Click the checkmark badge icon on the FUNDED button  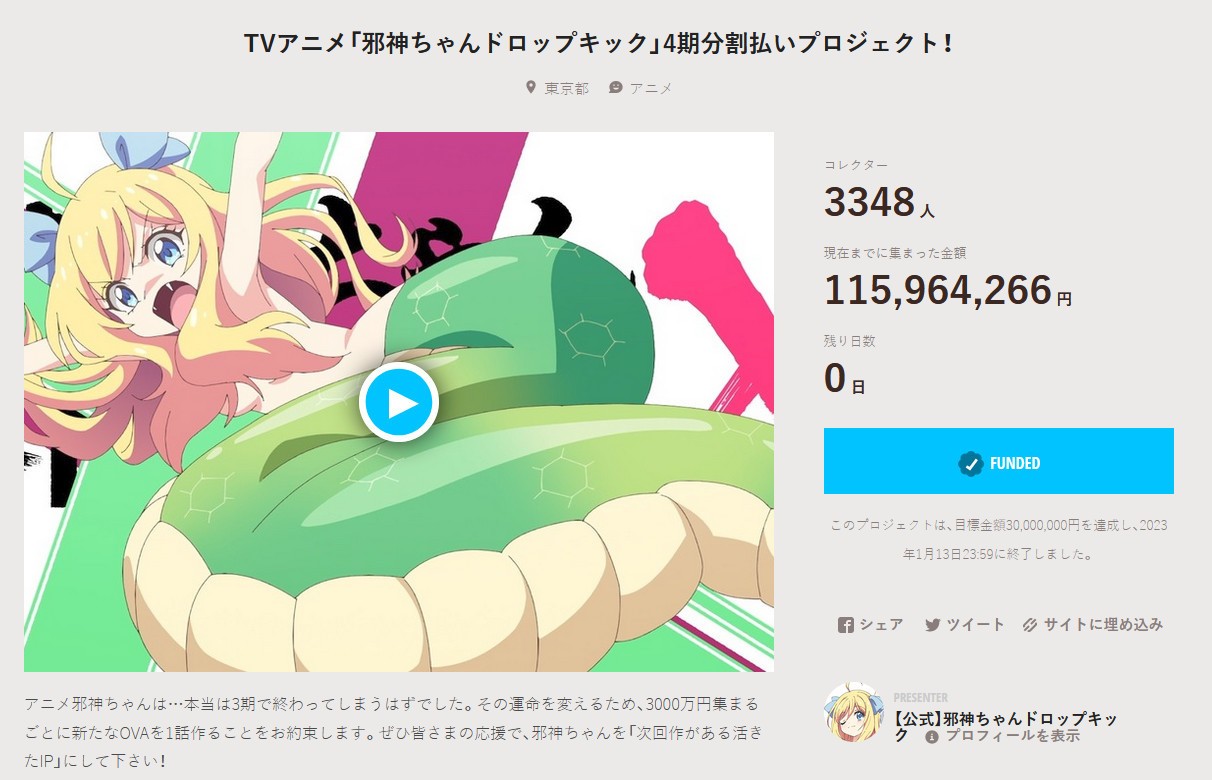tap(970, 463)
